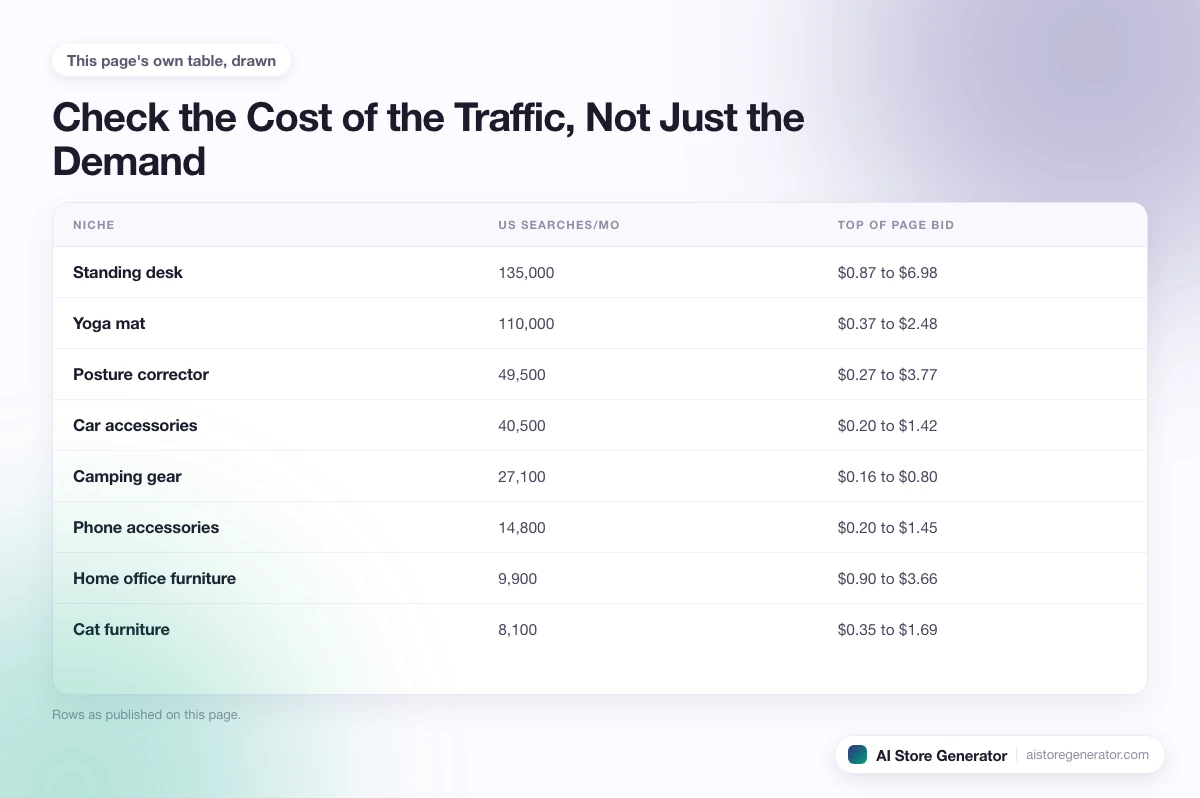Screen dimensions: 1200x798
Task: Click the "AI Store Generator" brand name
Action: [941, 755]
